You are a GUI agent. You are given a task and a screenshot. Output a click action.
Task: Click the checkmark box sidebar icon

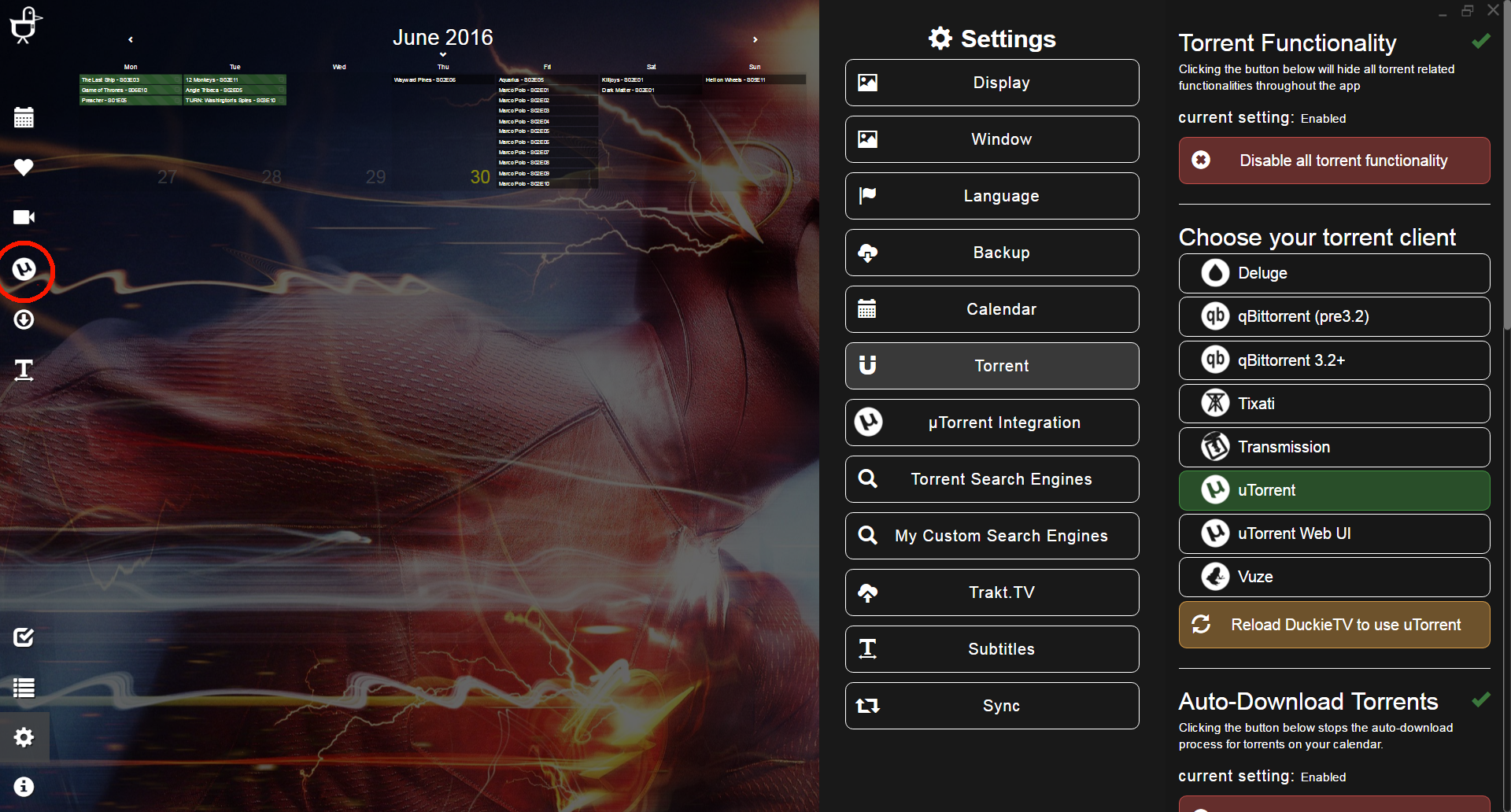pos(24,637)
